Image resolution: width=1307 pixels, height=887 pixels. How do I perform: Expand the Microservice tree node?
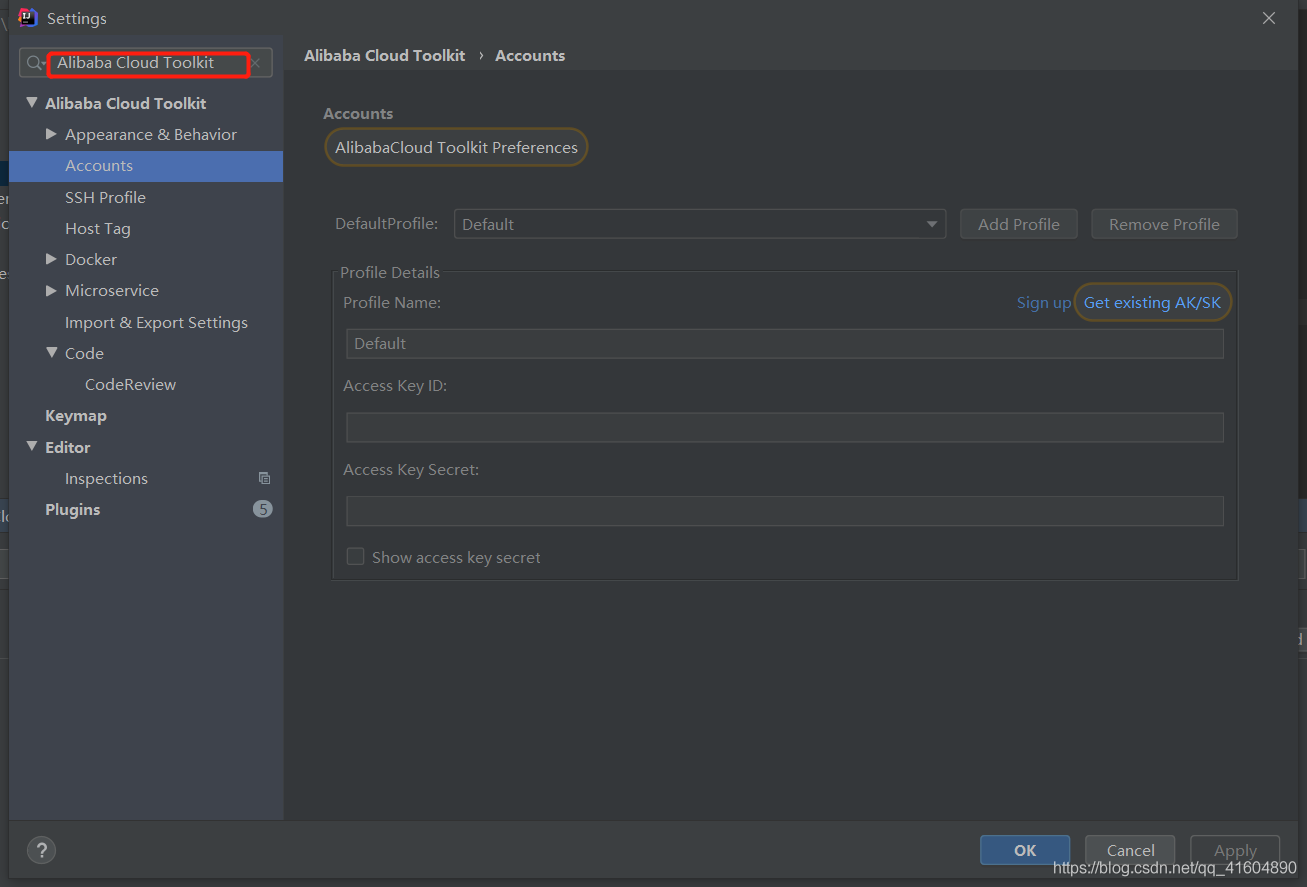point(52,290)
